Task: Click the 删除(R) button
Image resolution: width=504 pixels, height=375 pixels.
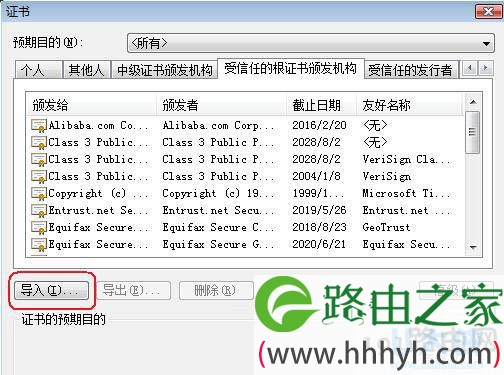Action: 216,290
